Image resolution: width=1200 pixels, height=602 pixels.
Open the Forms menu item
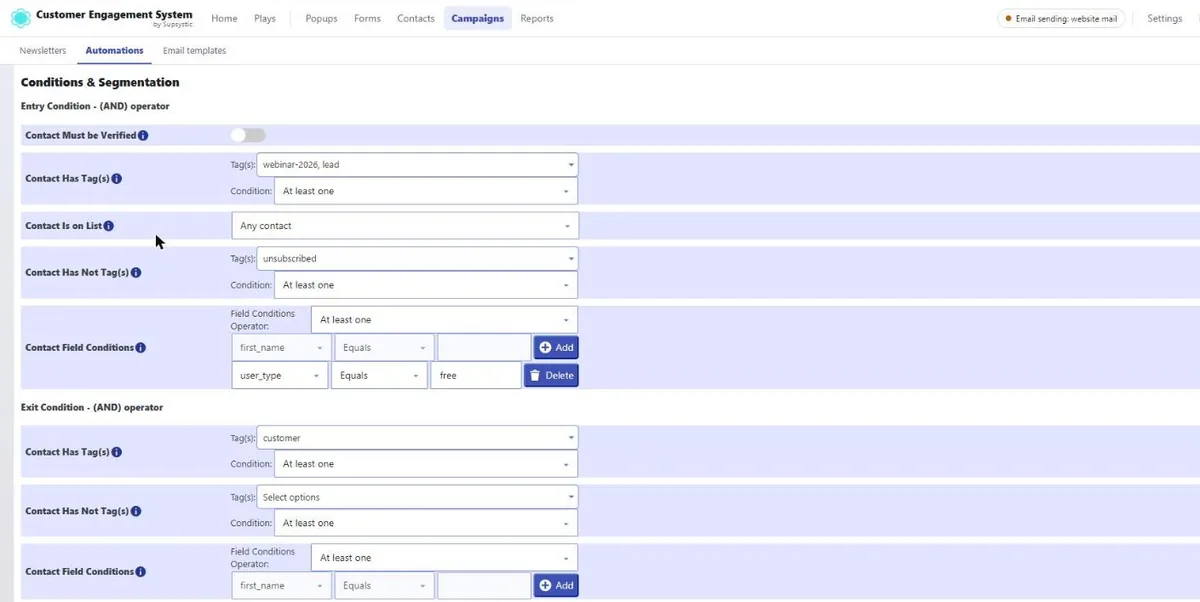tap(367, 19)
